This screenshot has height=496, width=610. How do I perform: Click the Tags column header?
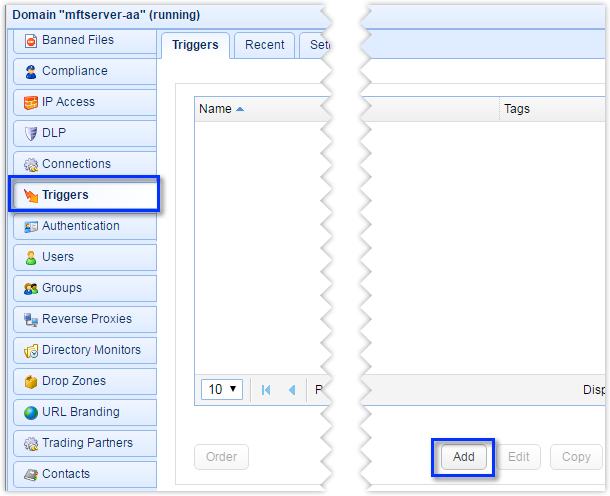[517, 109]
